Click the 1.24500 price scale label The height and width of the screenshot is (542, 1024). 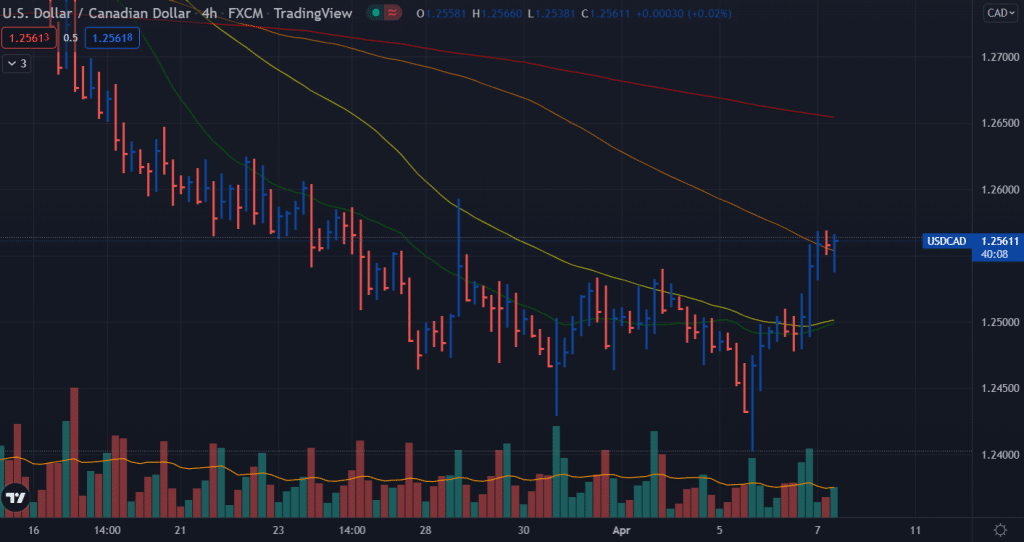point(1000,389)
